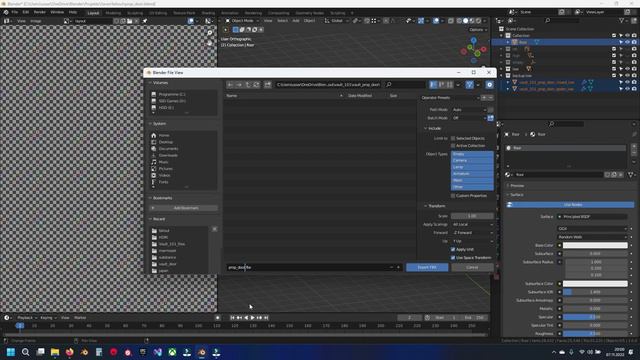Enable Selected Objects limit checkbox
640x360 pixels.
(453, 138)
